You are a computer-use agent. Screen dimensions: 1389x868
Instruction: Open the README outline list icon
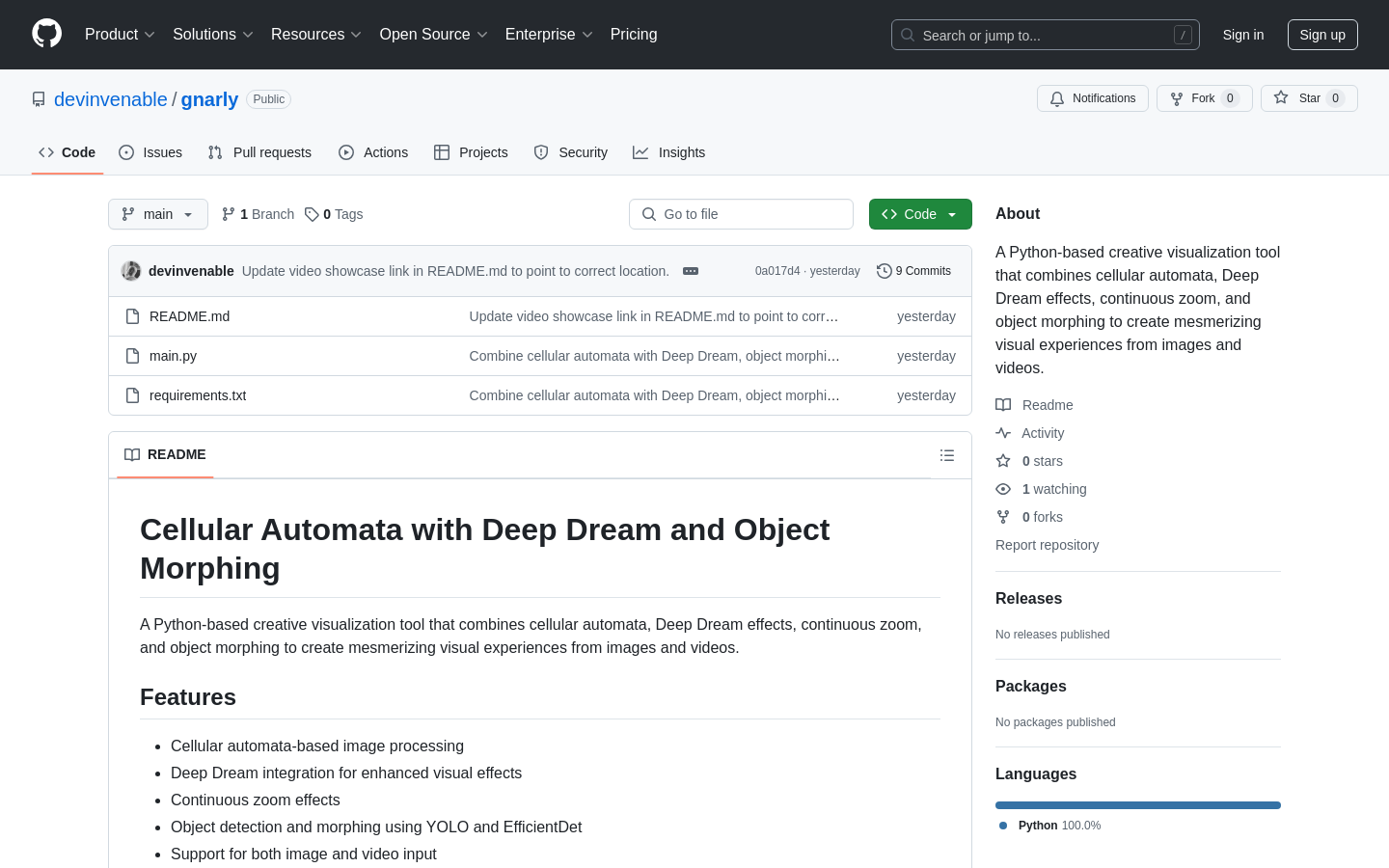[x=947, y=455]
